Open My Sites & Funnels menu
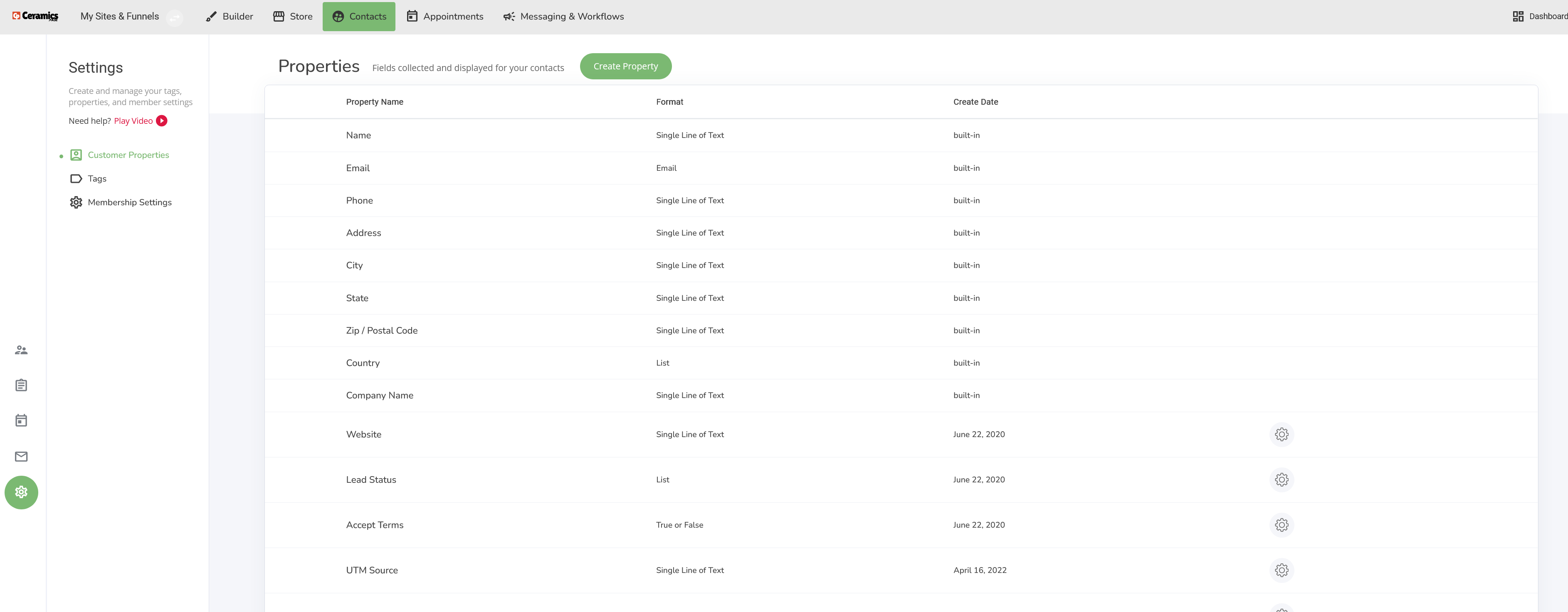Screen dimensions: 1568x612 [x=119, y=17]
